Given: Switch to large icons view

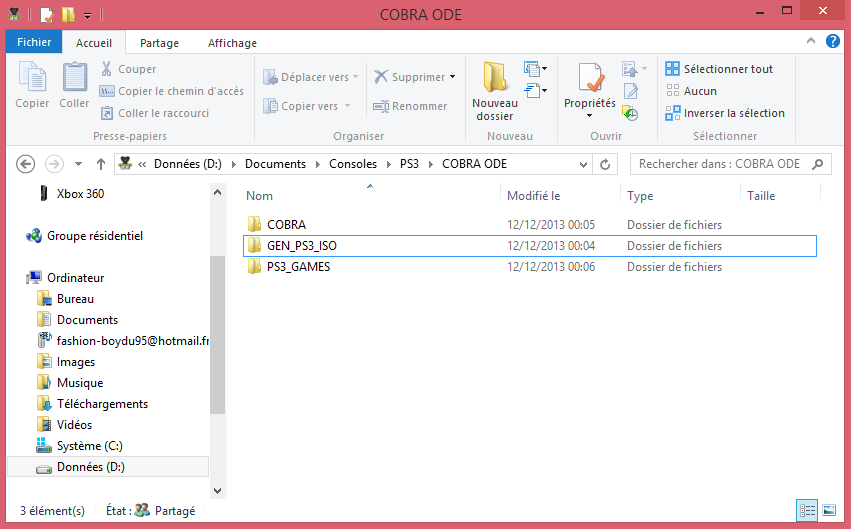Looking at the screenshot, I should (x=829, y=511).
